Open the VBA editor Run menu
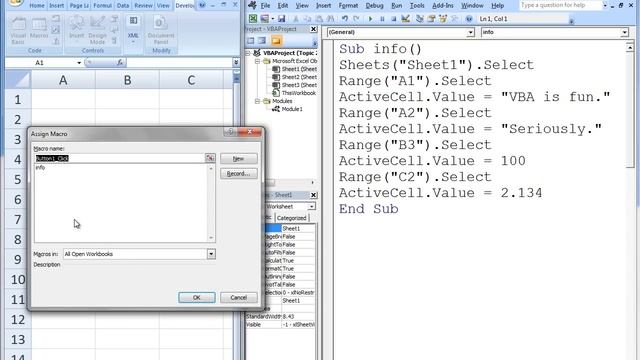The image size is (640, 360). [396, 6]
